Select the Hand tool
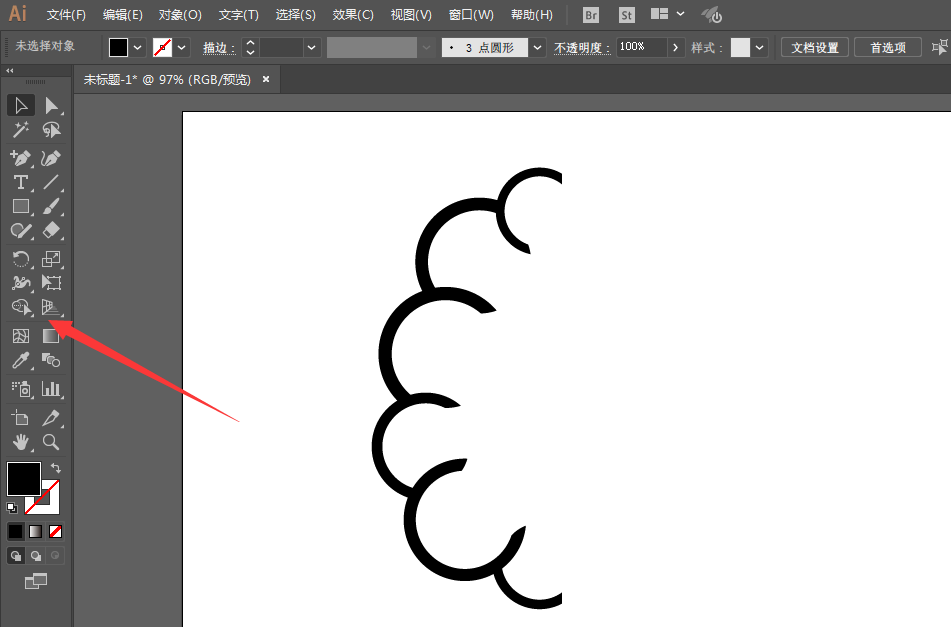This screenshot has width=951, height=627. pyautogui.click(x=21, y=442)
